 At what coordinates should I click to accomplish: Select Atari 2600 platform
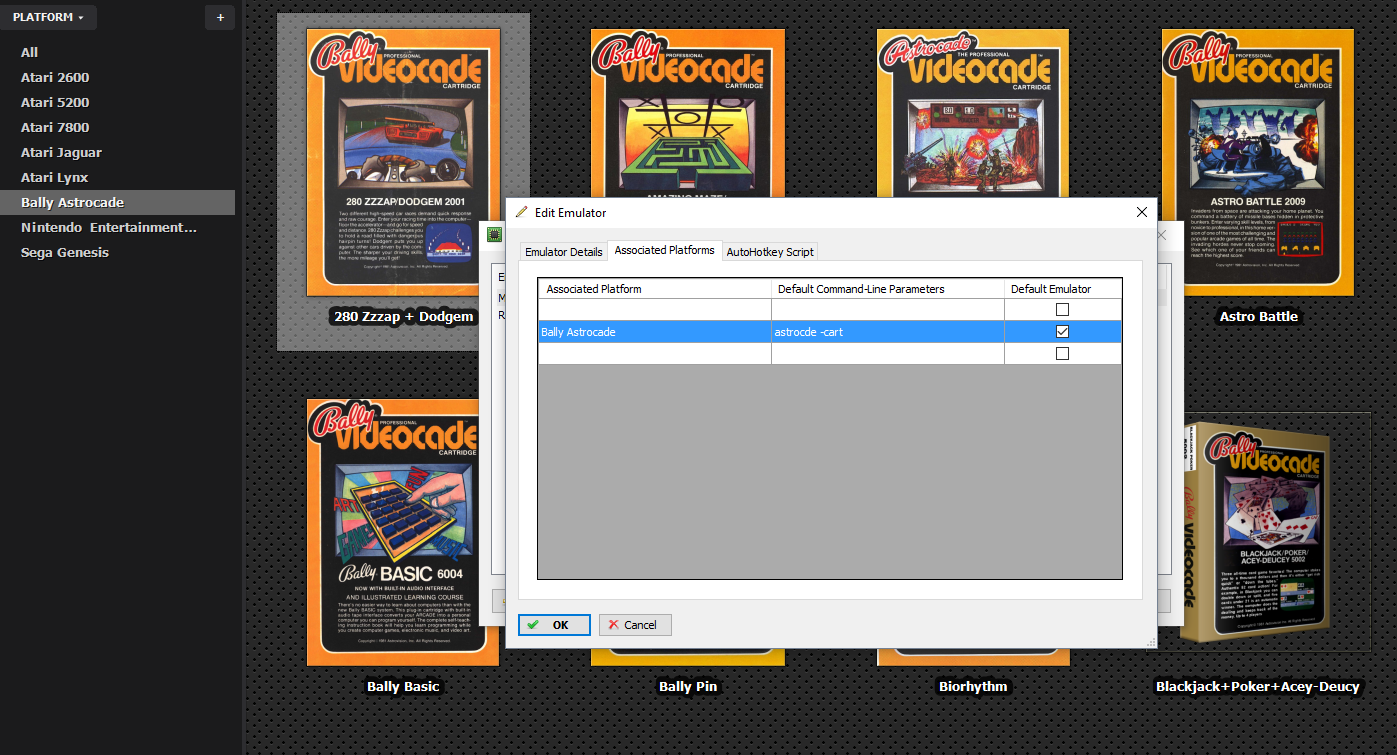56,77
